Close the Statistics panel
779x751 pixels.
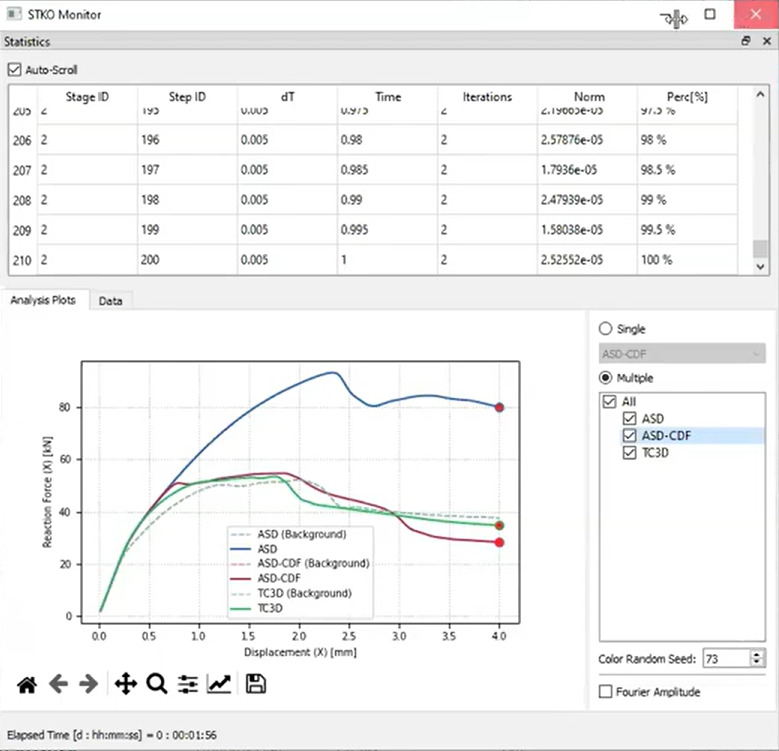[x=767, y=41]
